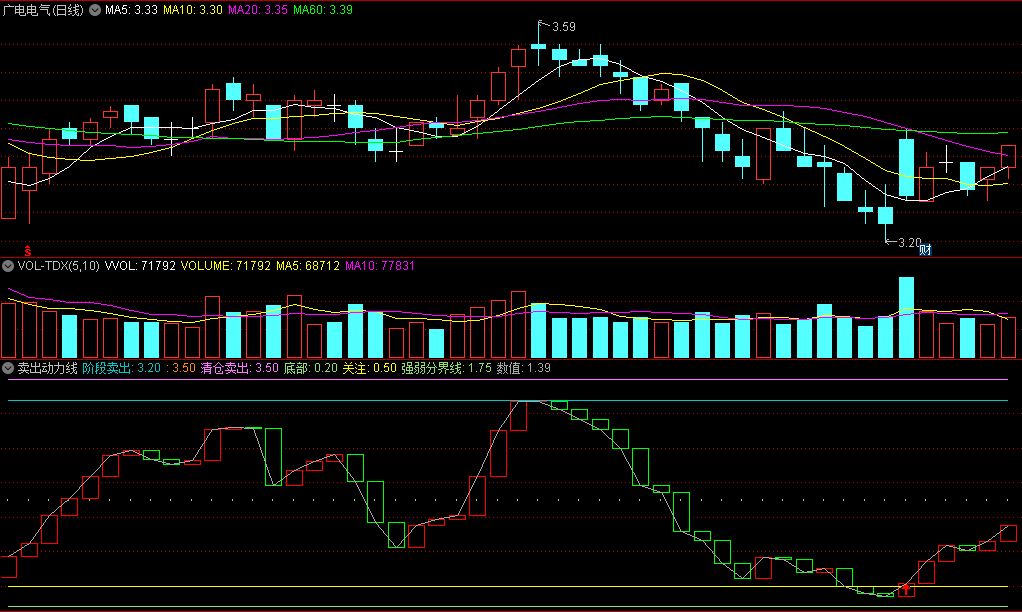Select the tallest cyan volume bar

click(x=906, y=317)
